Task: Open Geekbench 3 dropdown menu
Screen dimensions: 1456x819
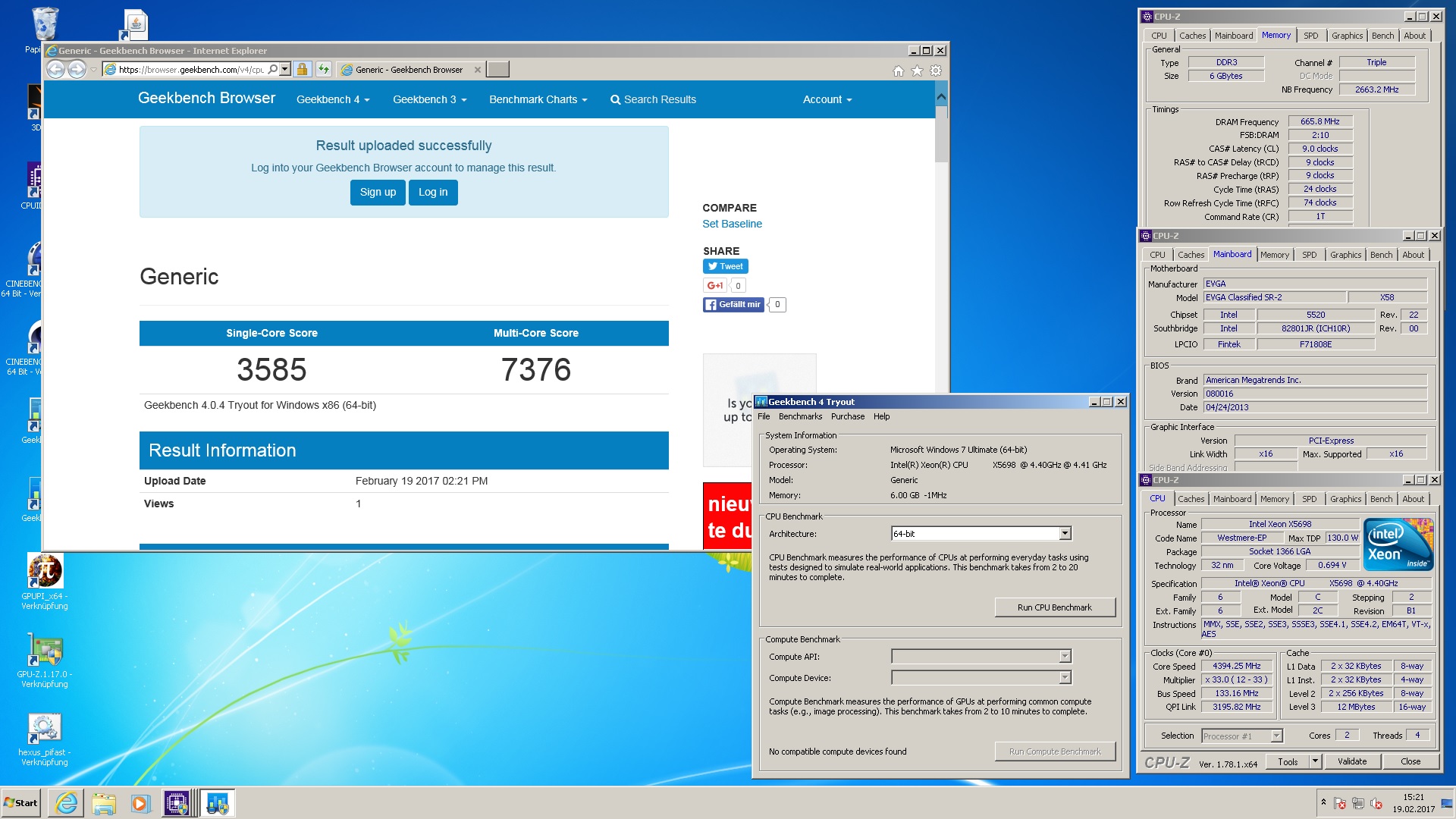Action: coord(429,99)
